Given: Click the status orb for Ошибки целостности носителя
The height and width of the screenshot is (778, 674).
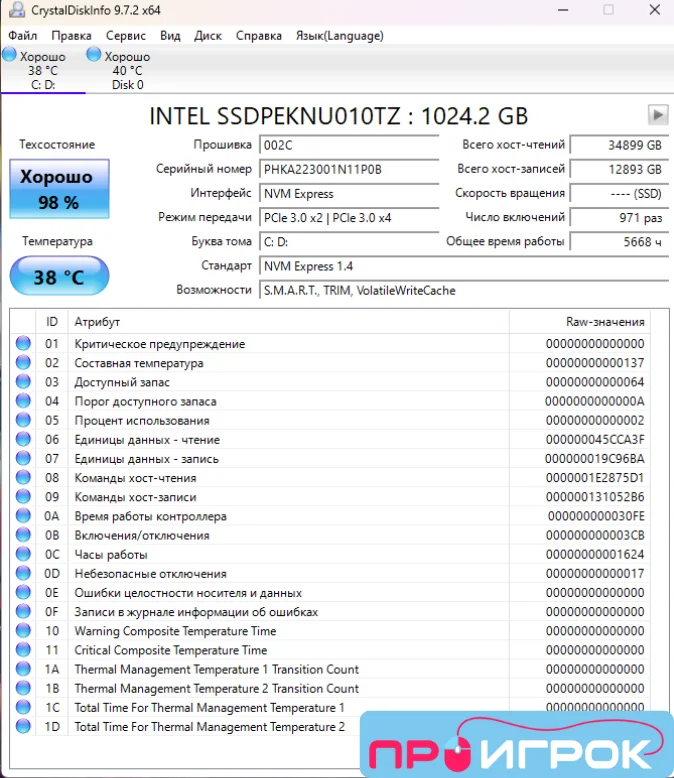Looking at the screenshot, I should tap(23, 592).
